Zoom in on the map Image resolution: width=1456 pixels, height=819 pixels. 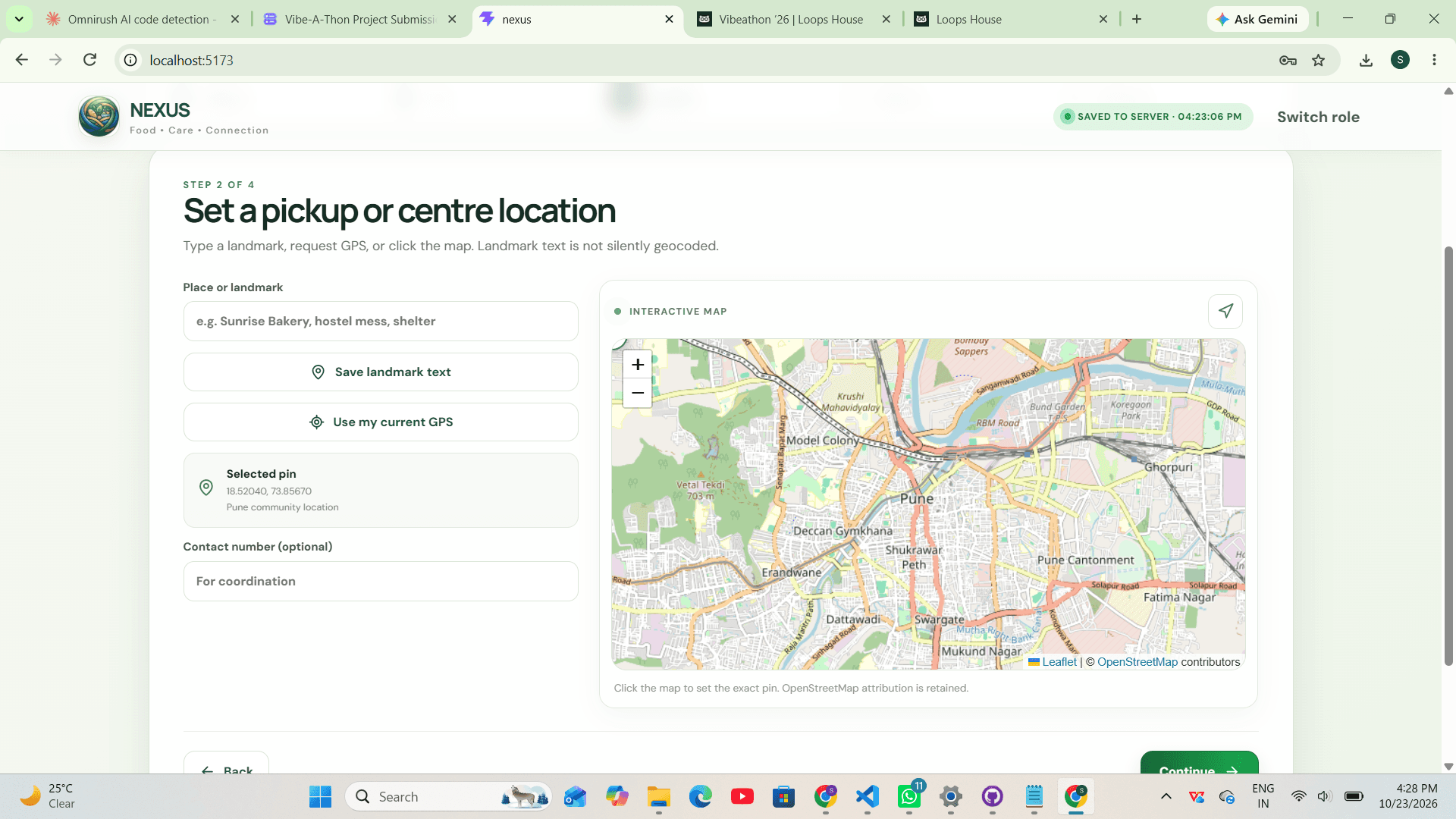(x=638, y=365)
